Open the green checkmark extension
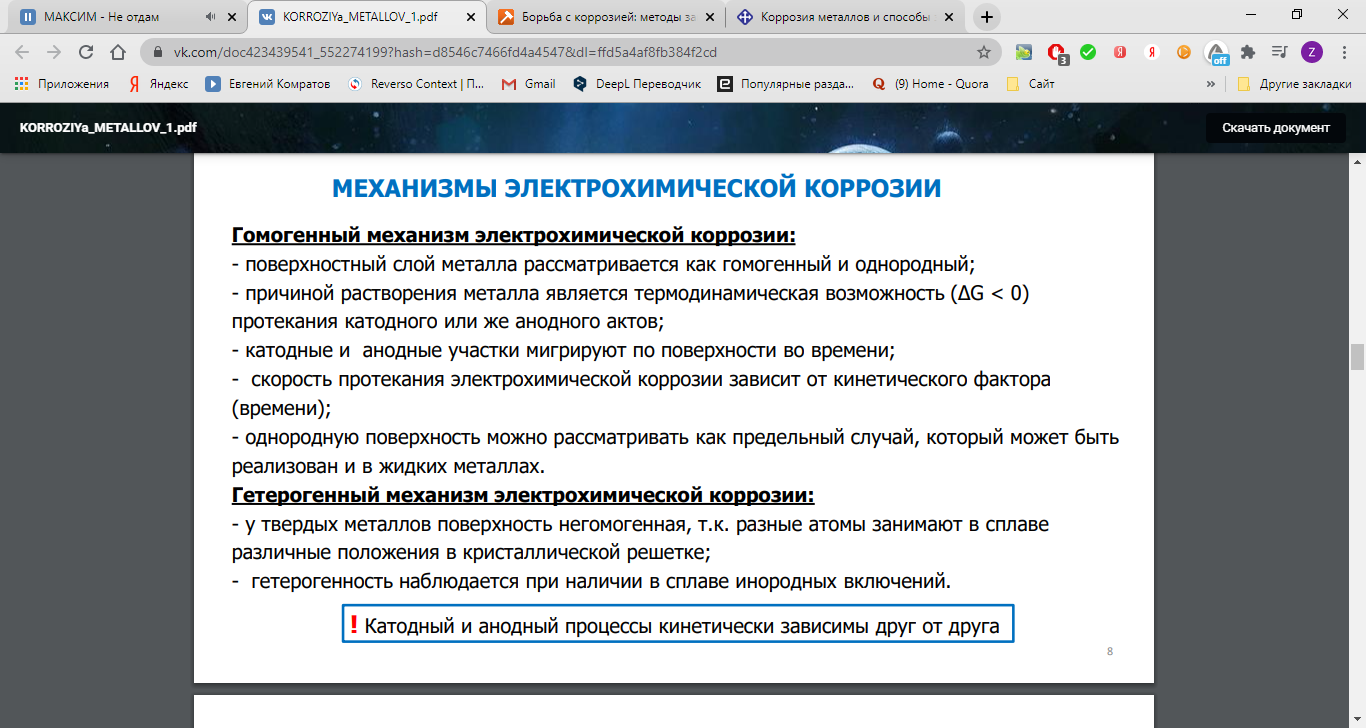This screenshot has width=1366, height=728. 1088,52
